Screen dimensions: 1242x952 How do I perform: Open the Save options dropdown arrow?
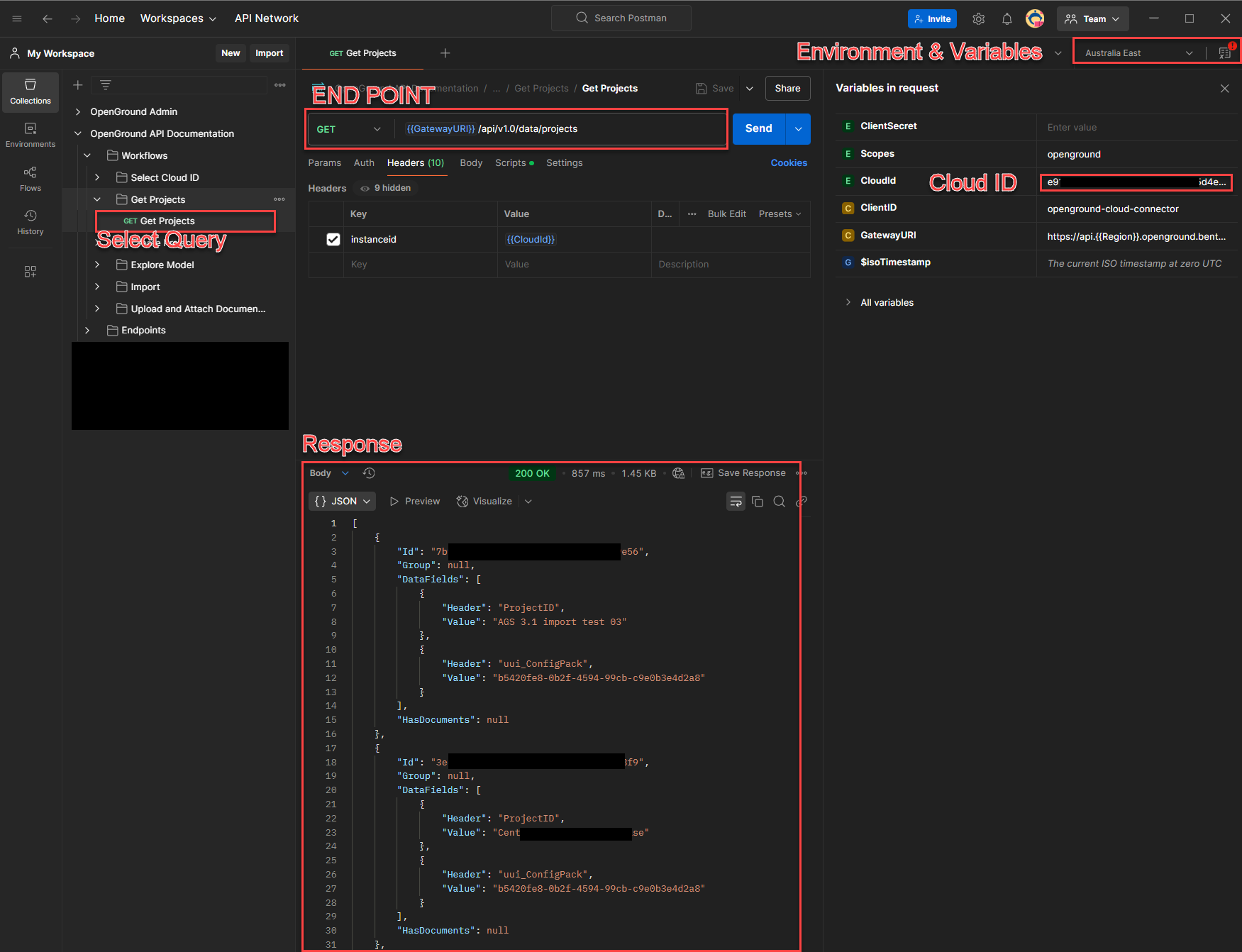(750, 89)
